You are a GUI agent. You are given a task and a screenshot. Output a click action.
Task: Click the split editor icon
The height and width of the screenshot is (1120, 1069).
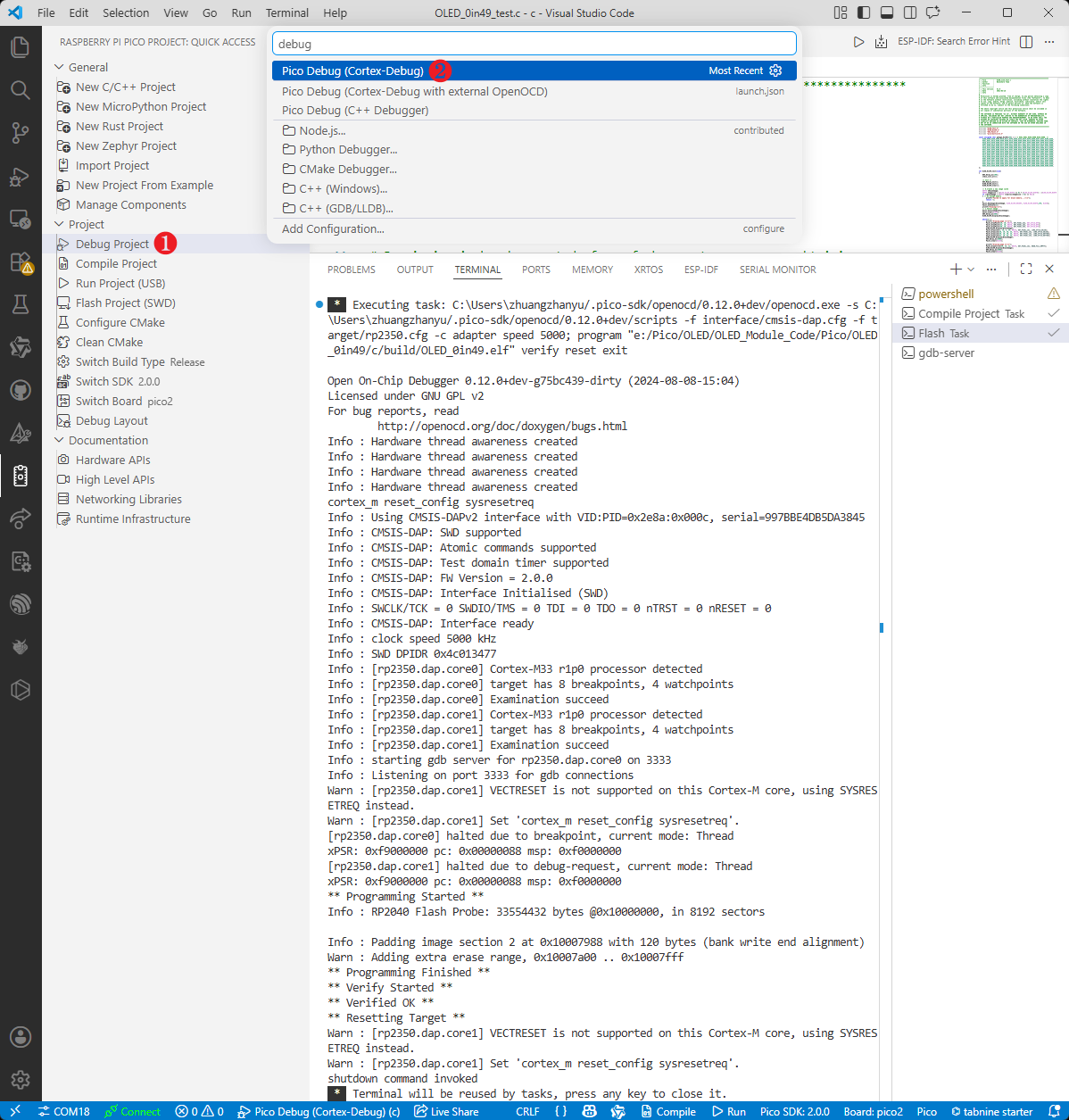click(x=1026, y=42)
